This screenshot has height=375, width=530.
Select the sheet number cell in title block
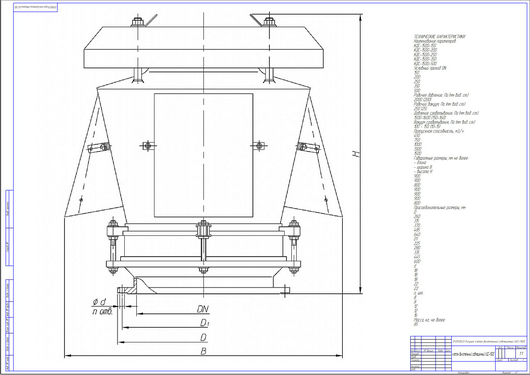pyautogui.click(x=521, y=353)
